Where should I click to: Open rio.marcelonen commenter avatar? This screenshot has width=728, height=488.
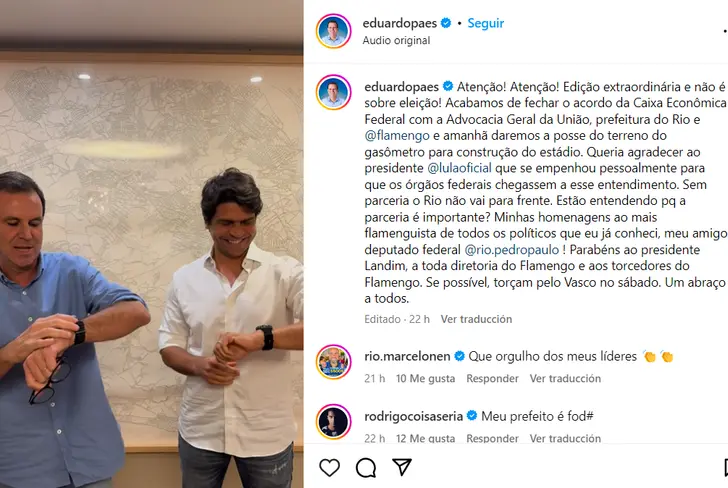click(333, 362)
